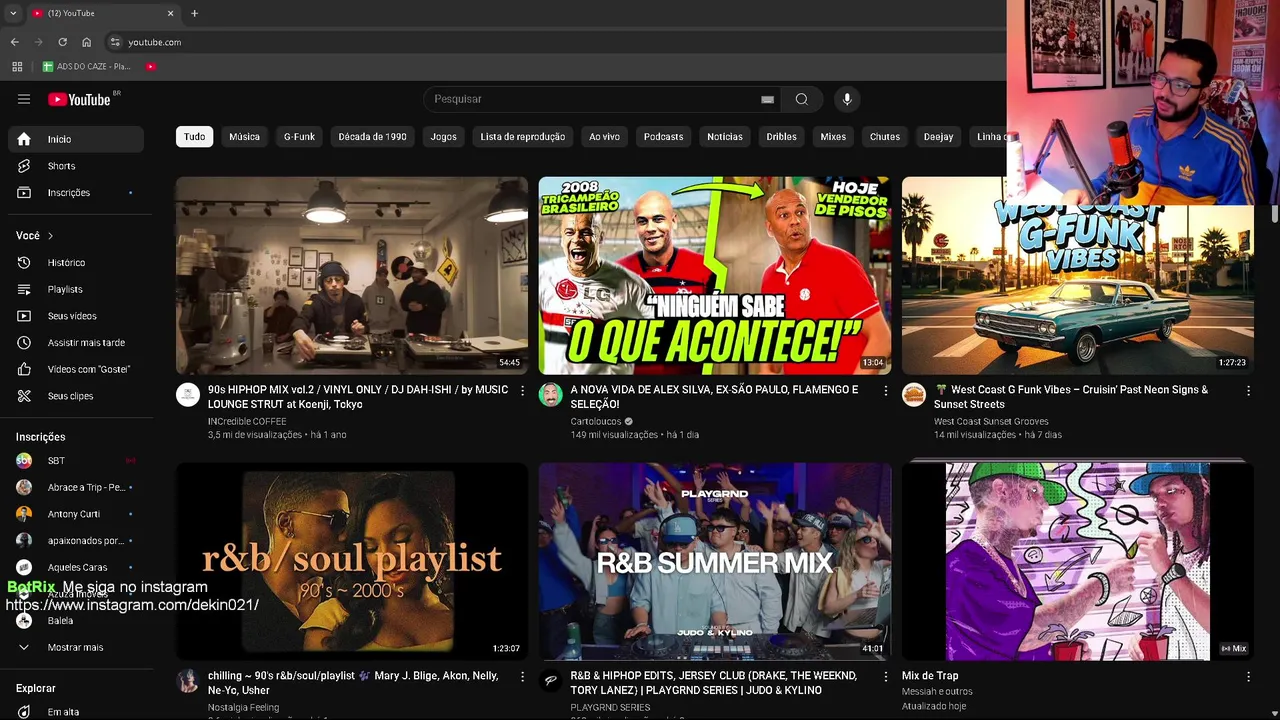The height and width of the screenshot is (720, 1280).
Task: Select the Podcasts filter chip
Action: (x=663, y=137)
